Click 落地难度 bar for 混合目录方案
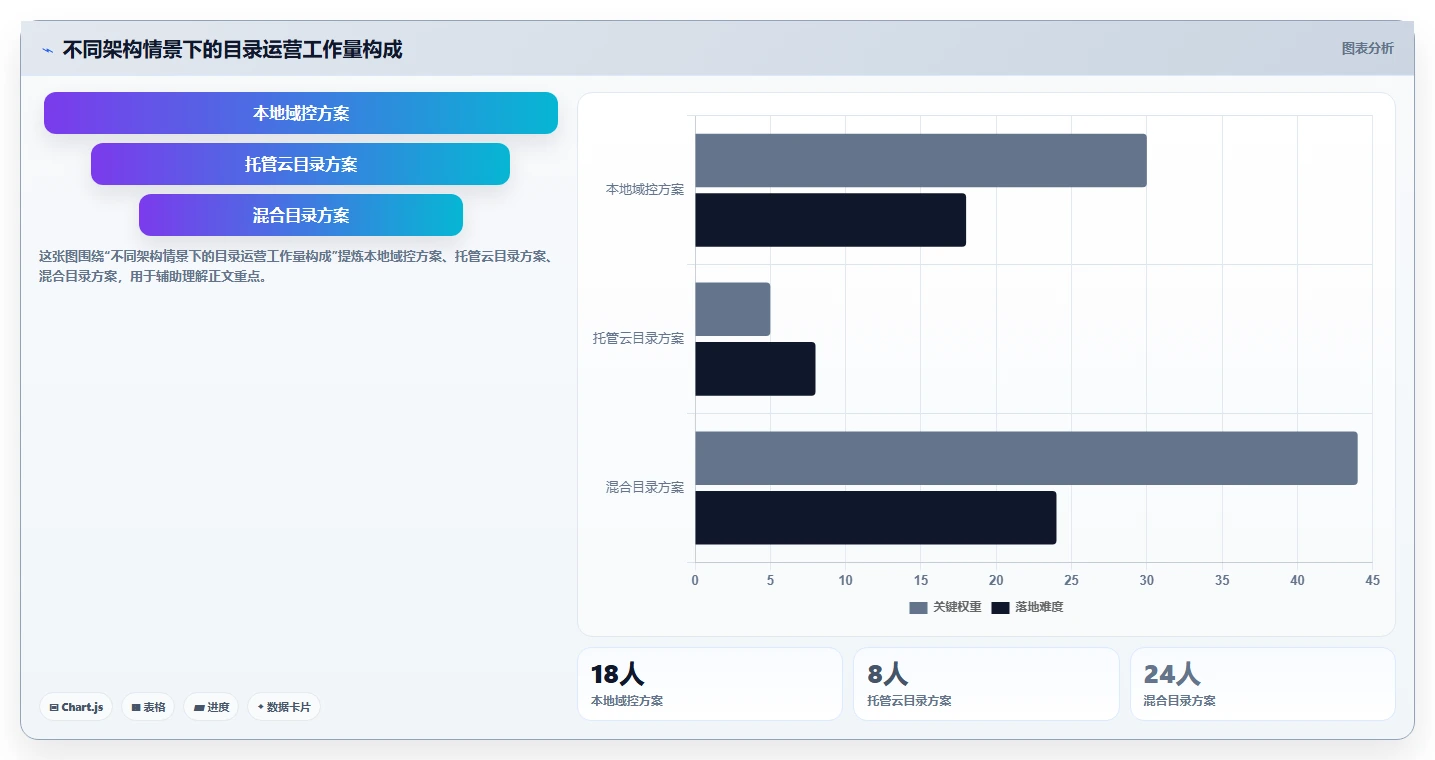This screenshot has height=760, width=1435. pos(876,518)
